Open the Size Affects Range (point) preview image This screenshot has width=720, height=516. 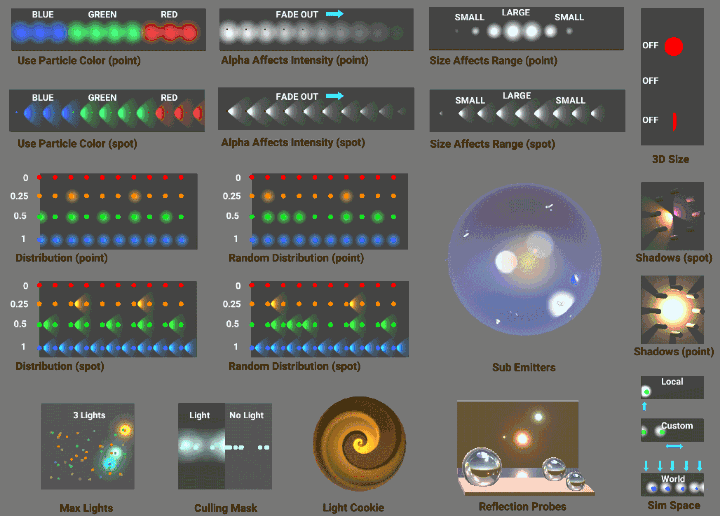526,28
